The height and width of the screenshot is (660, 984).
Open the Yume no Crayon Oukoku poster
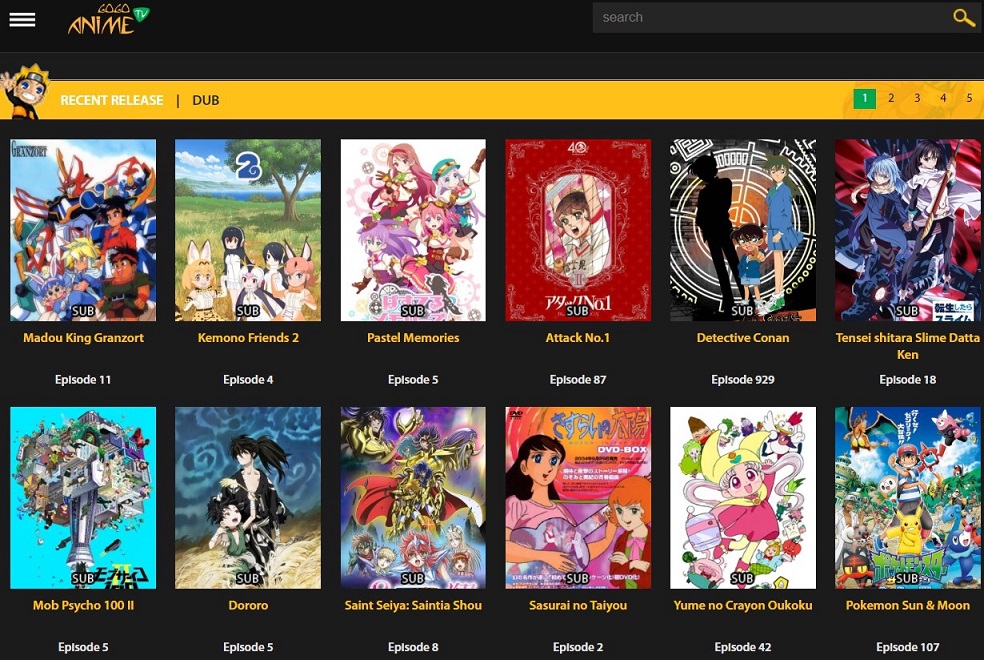pos(743,498)
